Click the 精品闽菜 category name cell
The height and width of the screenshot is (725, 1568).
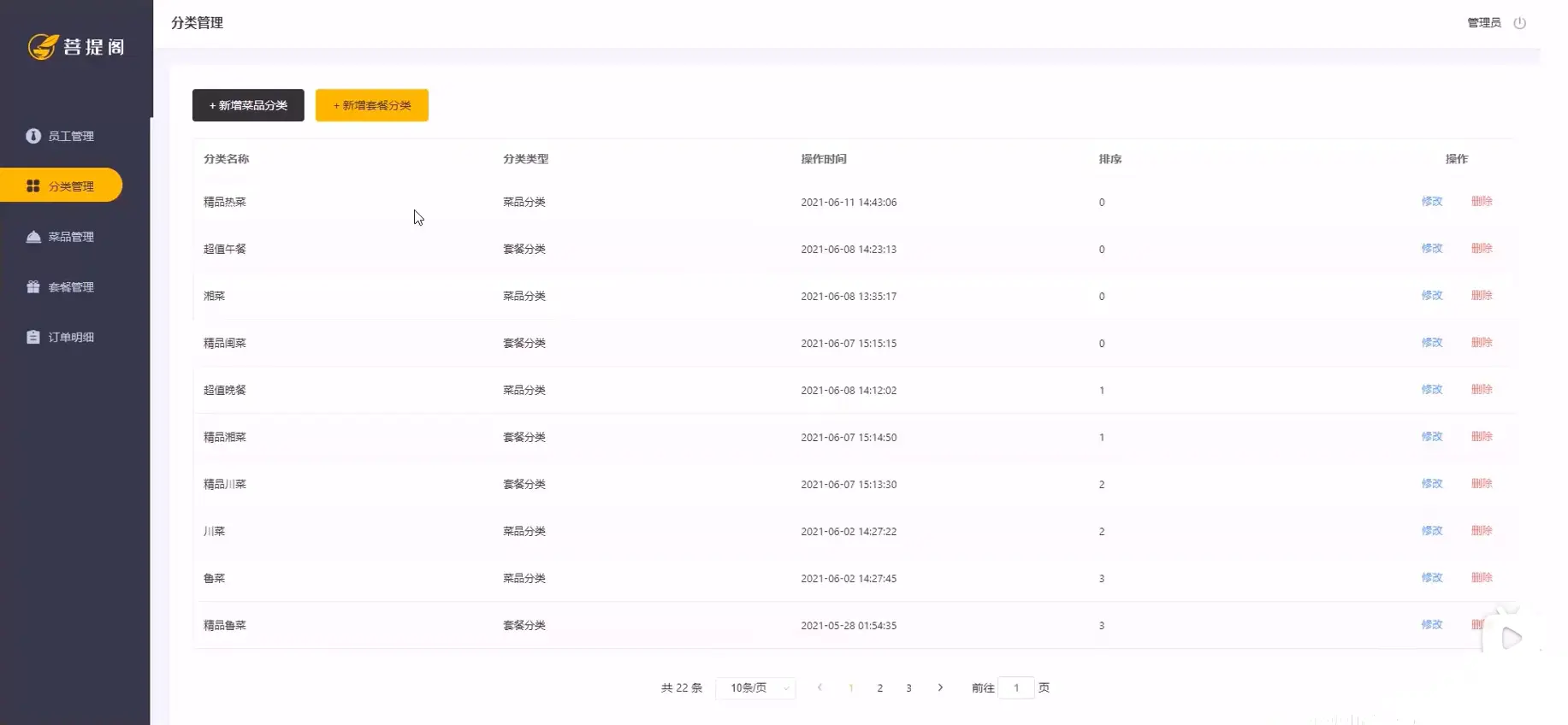(225, 344)
